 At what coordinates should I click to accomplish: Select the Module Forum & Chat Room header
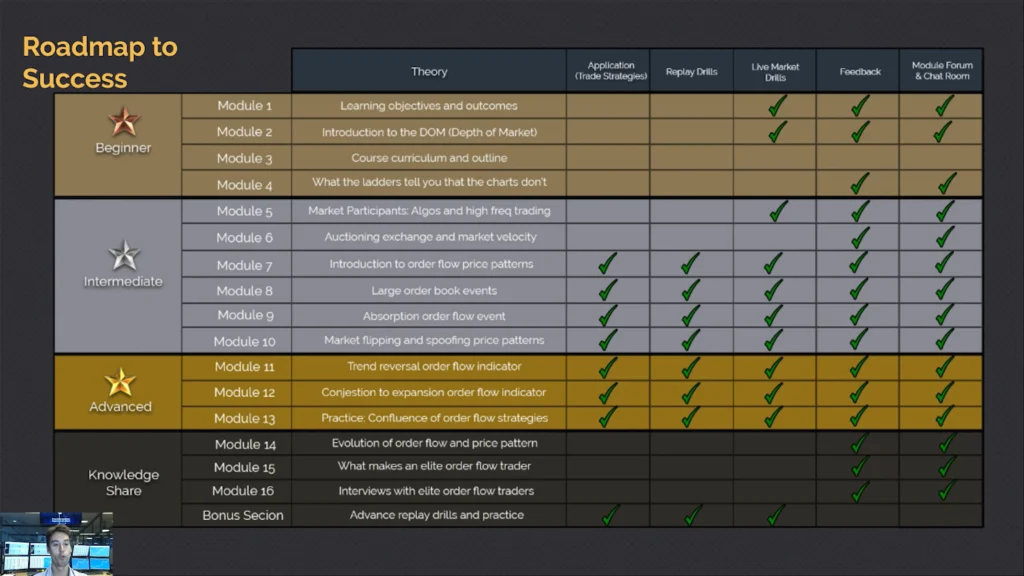(942, 71)
